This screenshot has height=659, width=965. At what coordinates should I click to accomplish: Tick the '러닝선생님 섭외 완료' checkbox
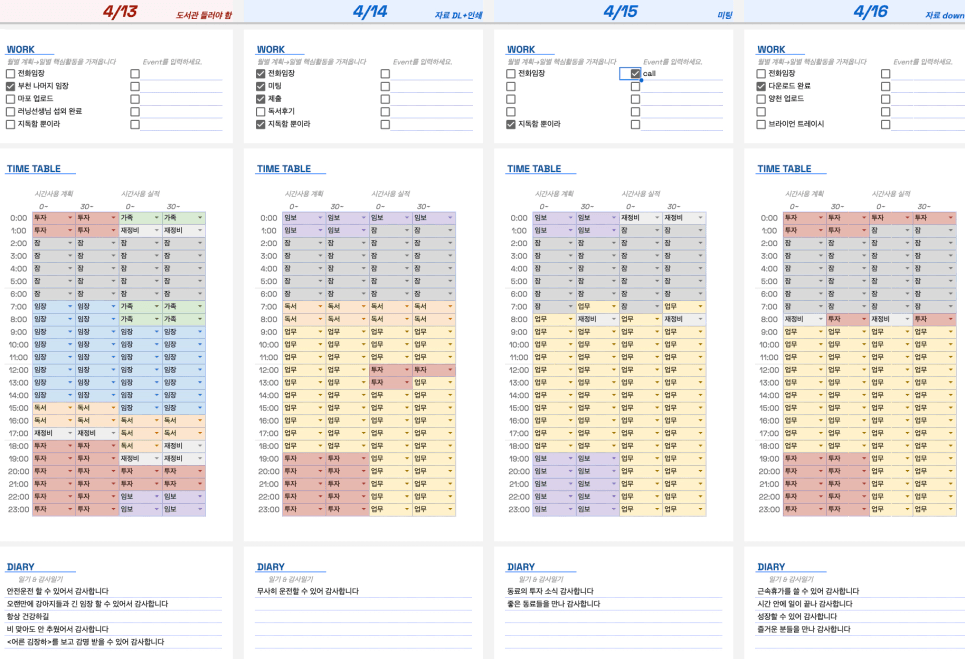coord(11,111)
